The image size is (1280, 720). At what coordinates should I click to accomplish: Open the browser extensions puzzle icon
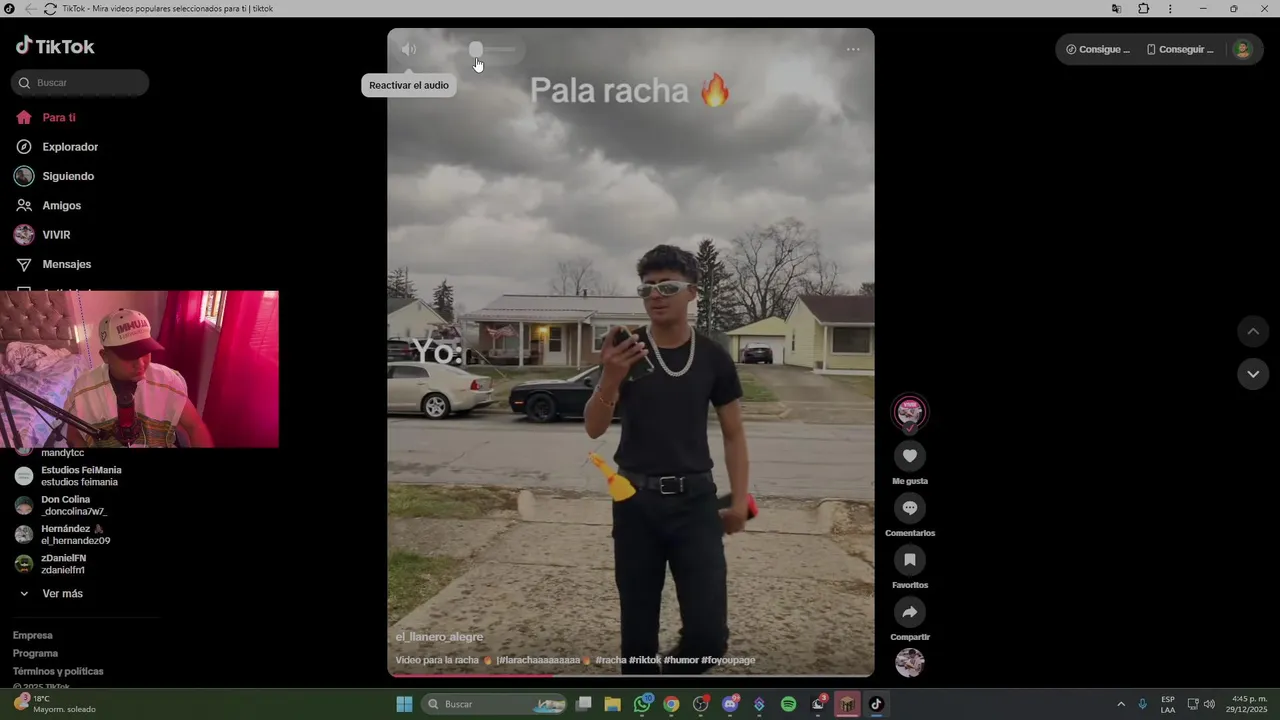click(x=1143, y=9)
